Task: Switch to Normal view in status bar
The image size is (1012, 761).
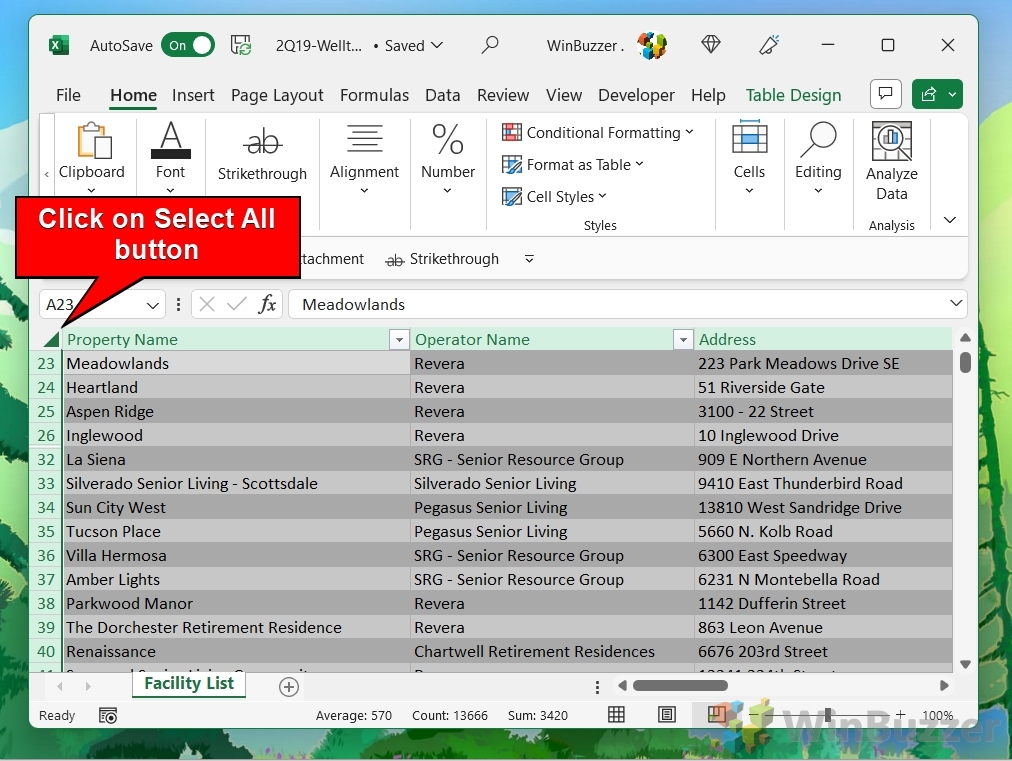Action: point(617,715)
